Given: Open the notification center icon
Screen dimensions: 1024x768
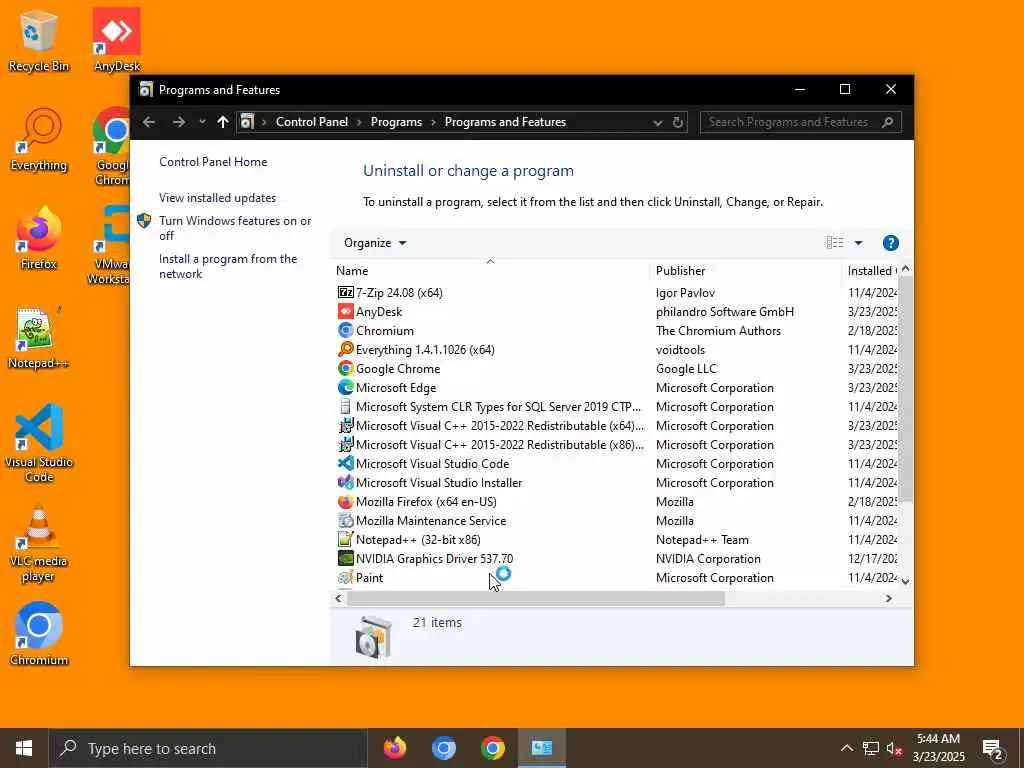Looking at the screenshot, I should point(993,748).
